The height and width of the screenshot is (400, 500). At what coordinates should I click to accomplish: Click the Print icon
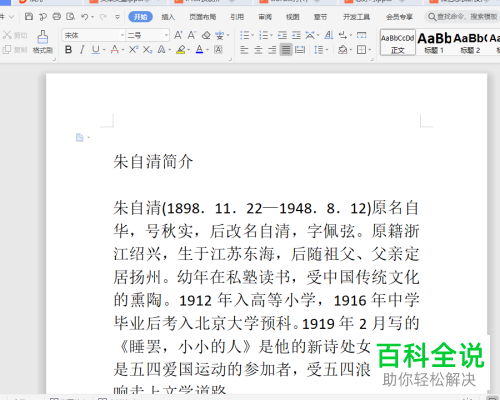[x=57, y=16]
